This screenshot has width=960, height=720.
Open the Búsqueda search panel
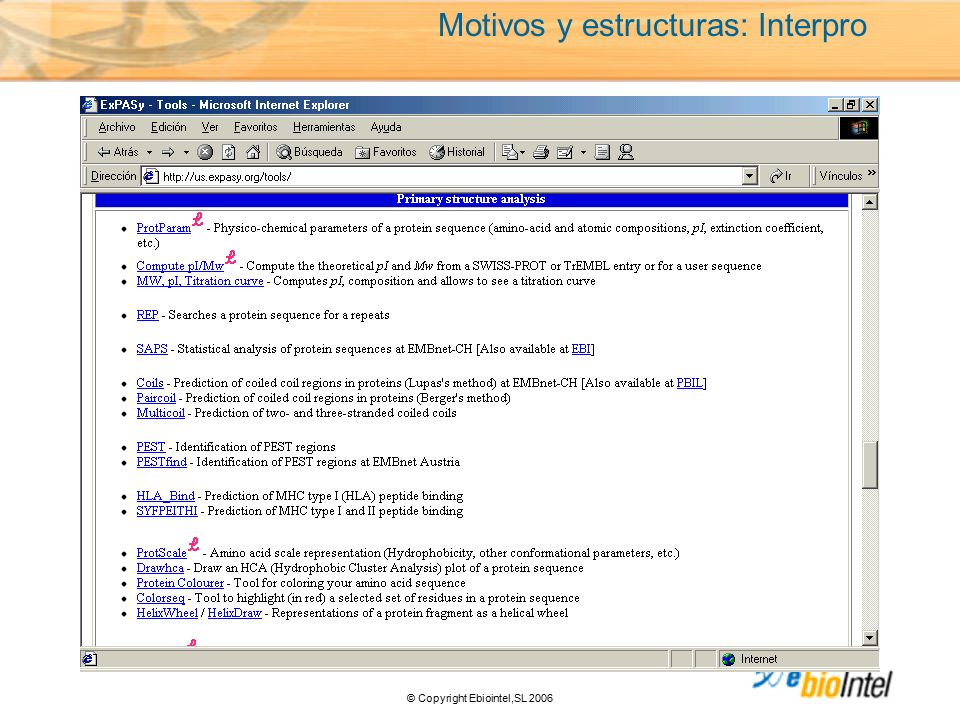click(x=309, y=152)
